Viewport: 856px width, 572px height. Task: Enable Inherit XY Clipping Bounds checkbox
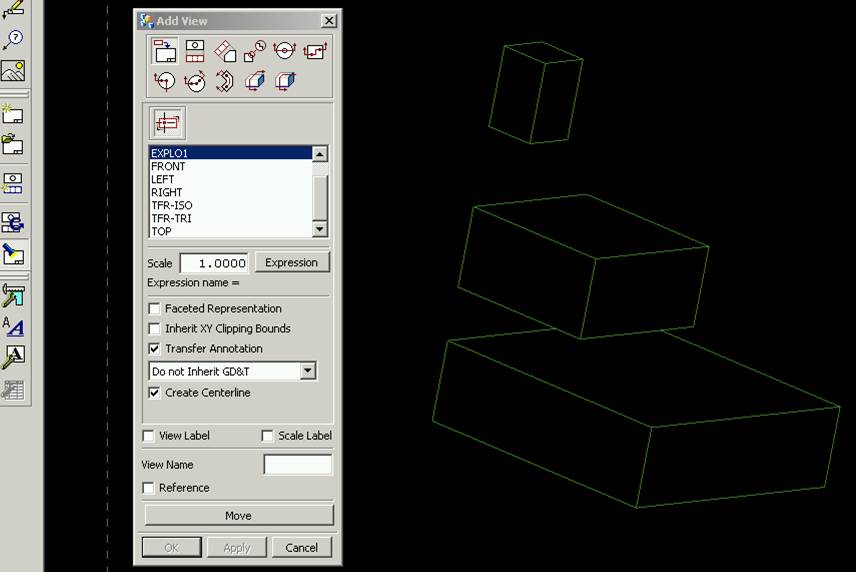154,329
